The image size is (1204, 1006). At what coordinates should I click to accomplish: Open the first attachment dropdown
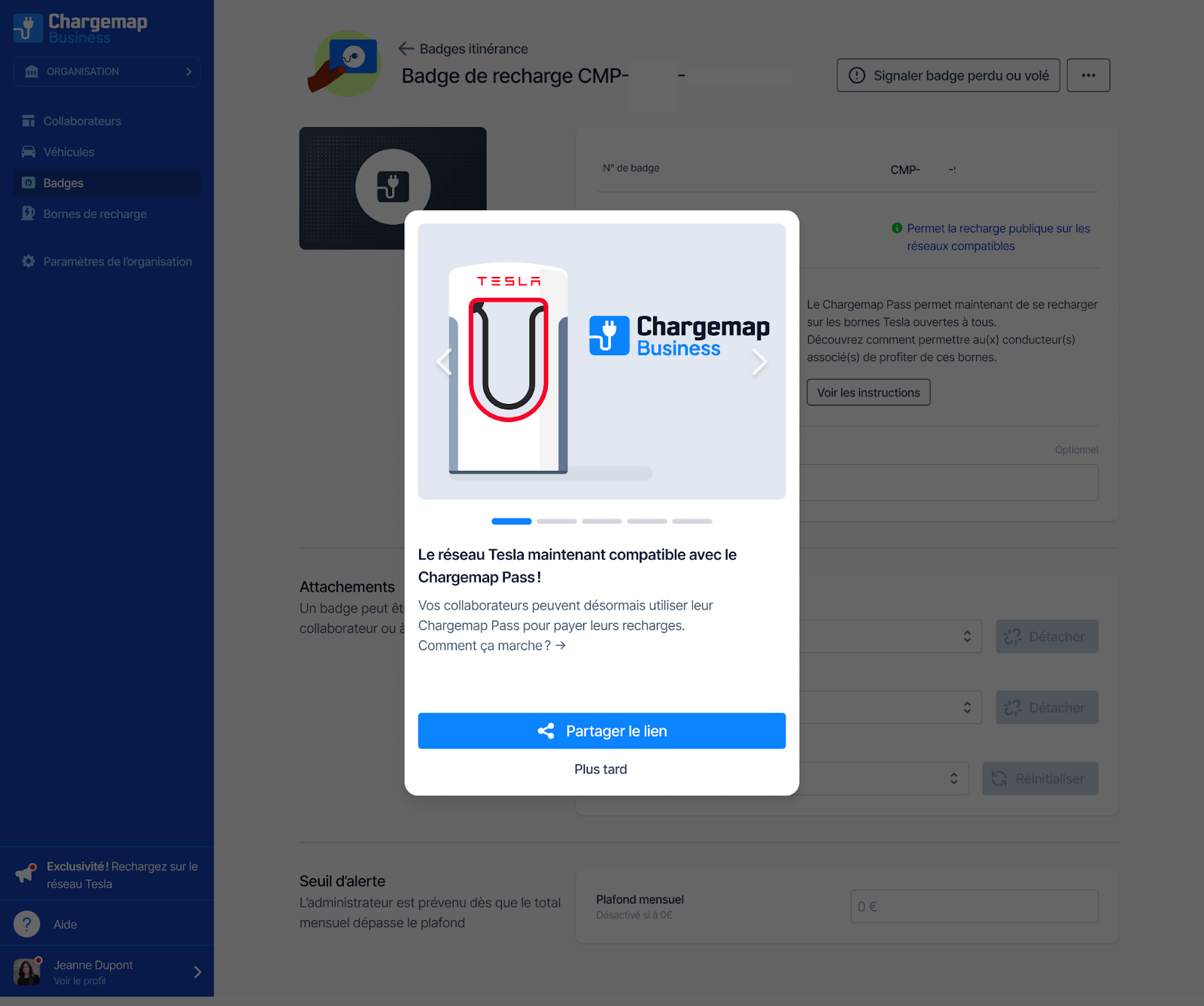891,637
